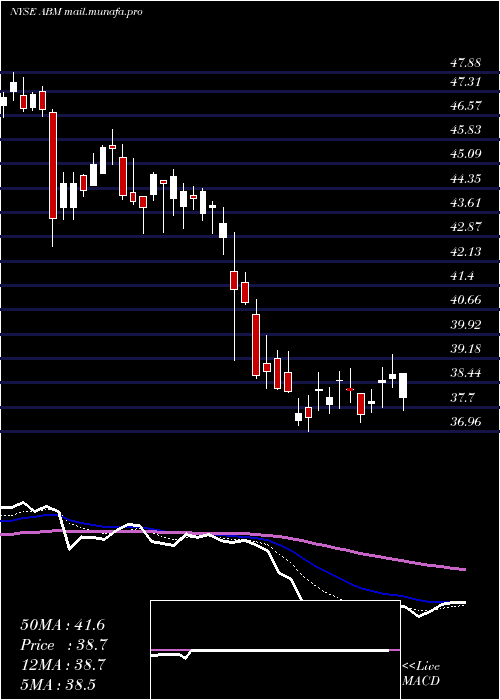Click the 39.18 price axis label
The image size is (500, 700).
[465, 349]
